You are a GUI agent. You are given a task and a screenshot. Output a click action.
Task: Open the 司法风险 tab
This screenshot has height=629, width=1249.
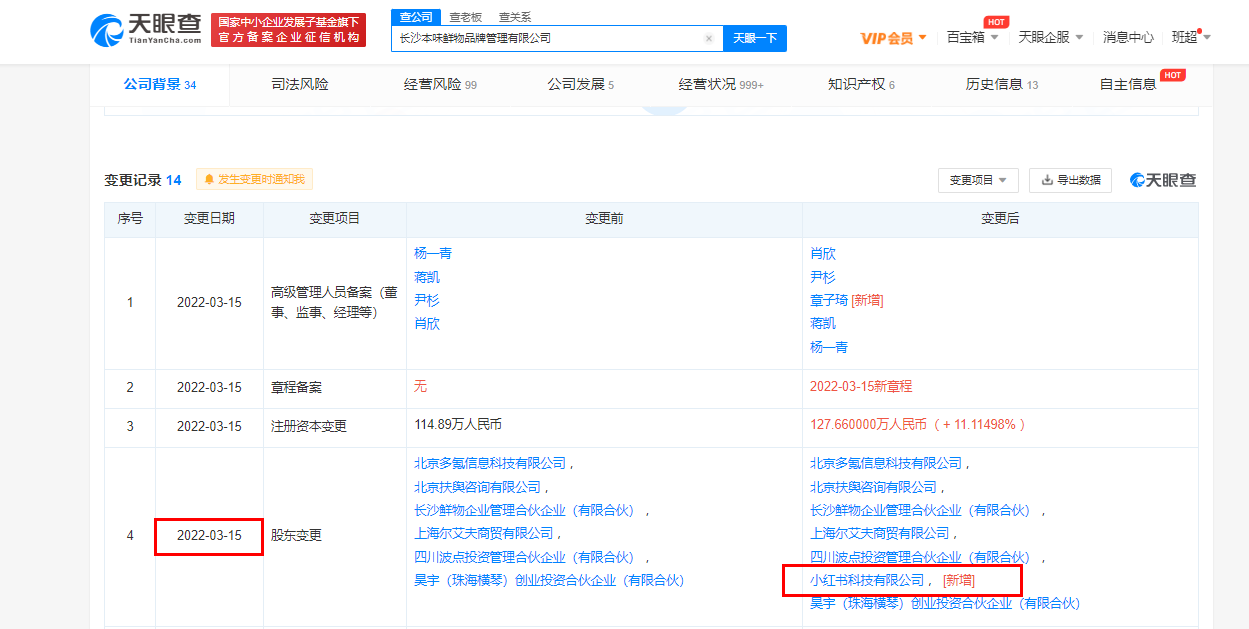tap(300, 85)
